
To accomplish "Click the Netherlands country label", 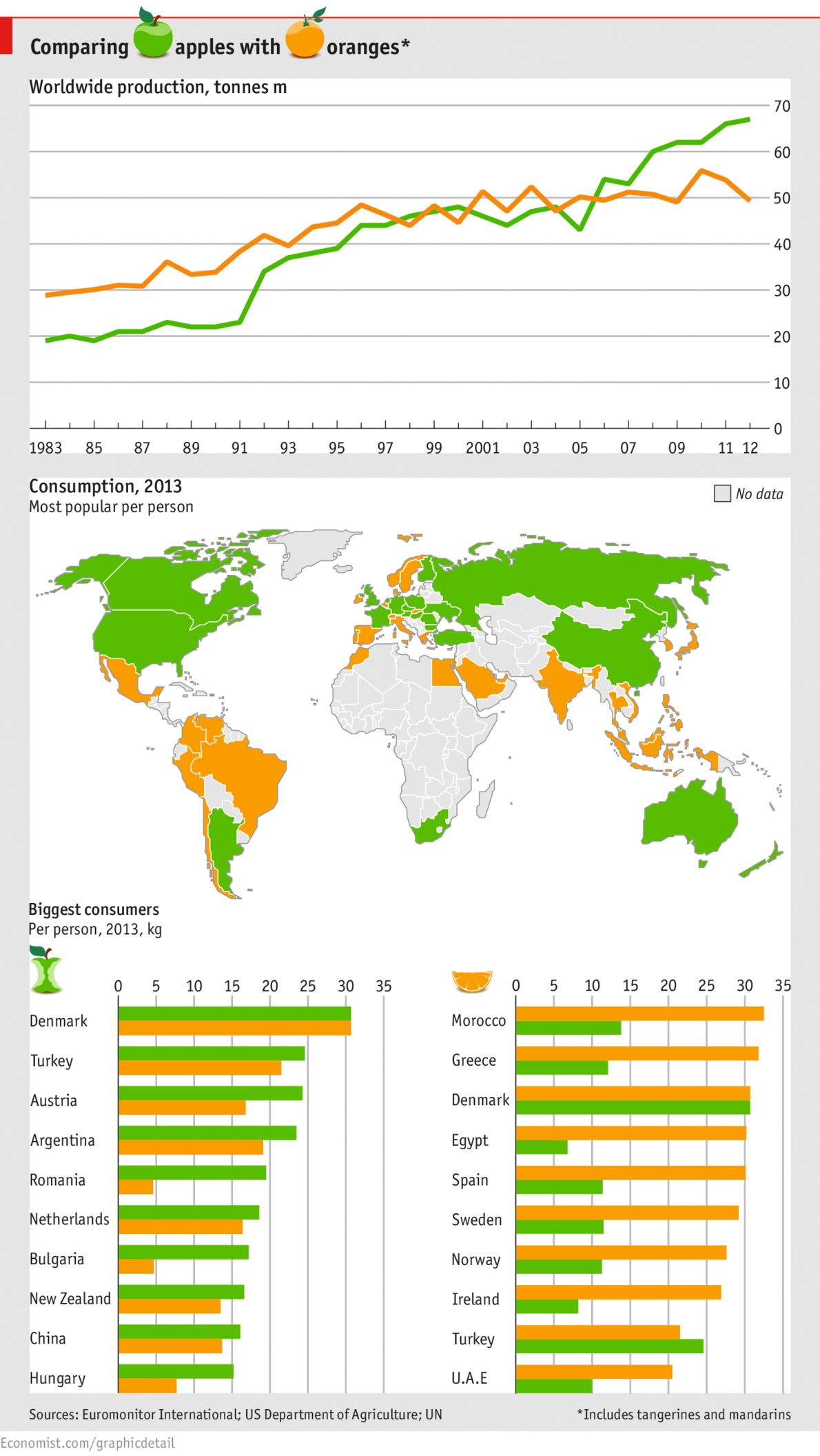I will pos(70,1220).
